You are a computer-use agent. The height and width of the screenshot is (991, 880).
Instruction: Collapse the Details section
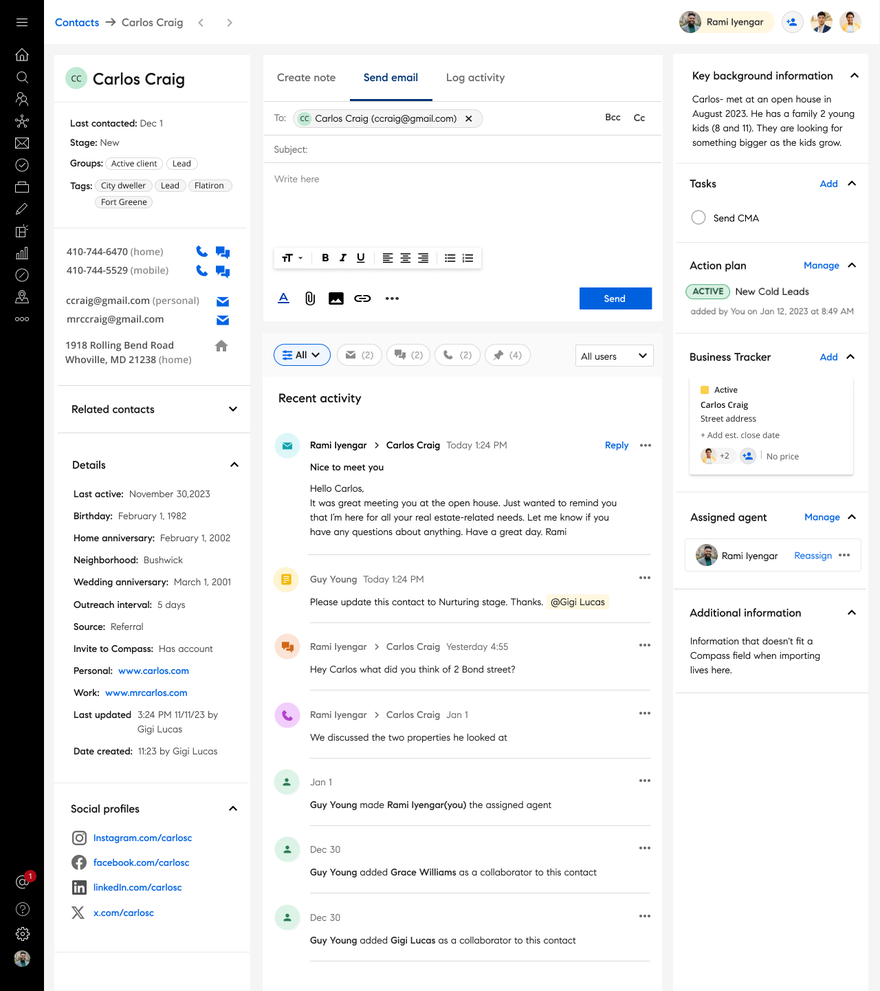click(x=234, y=465)
